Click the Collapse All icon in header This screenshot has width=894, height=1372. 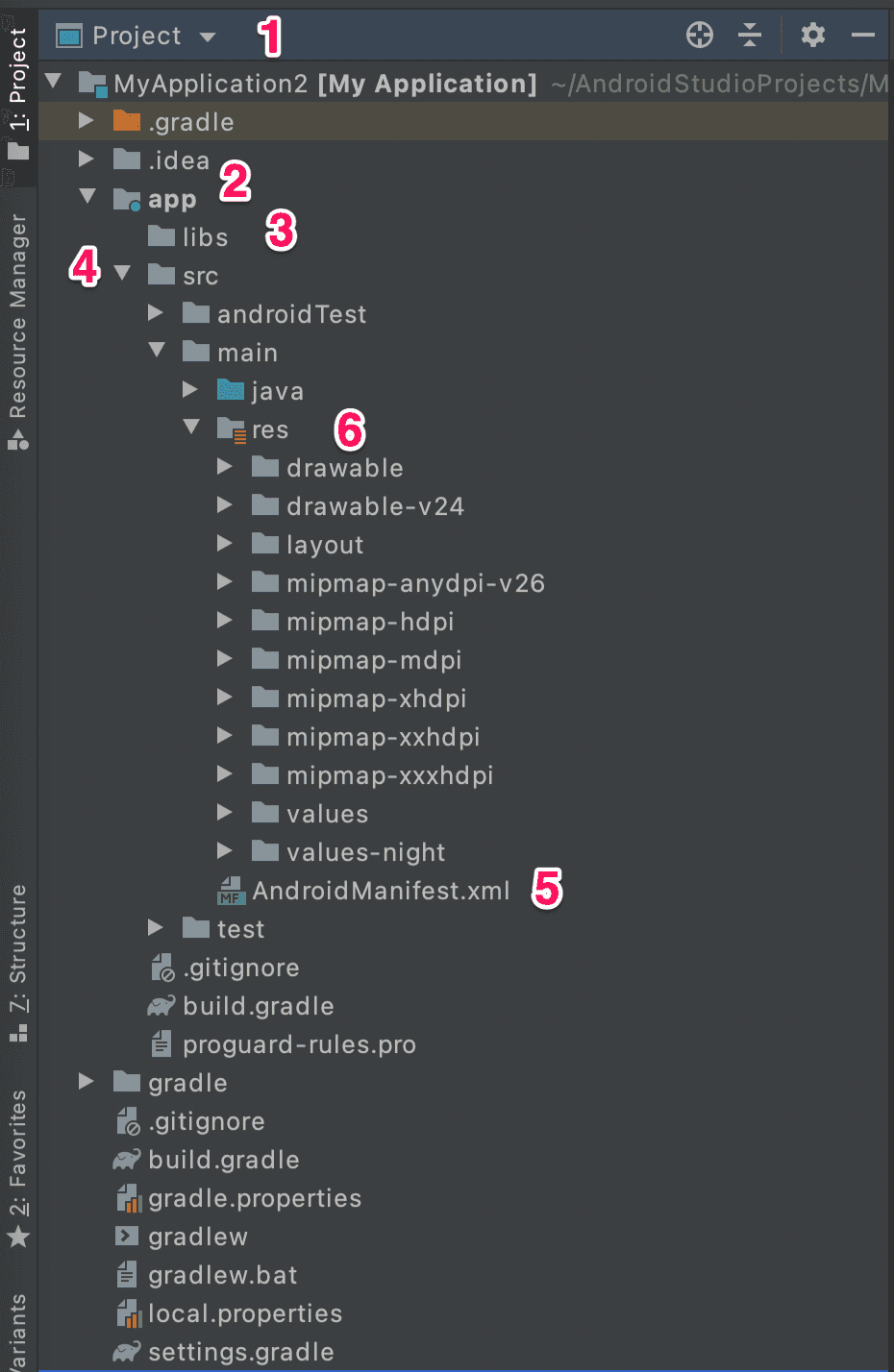[750, 36]
